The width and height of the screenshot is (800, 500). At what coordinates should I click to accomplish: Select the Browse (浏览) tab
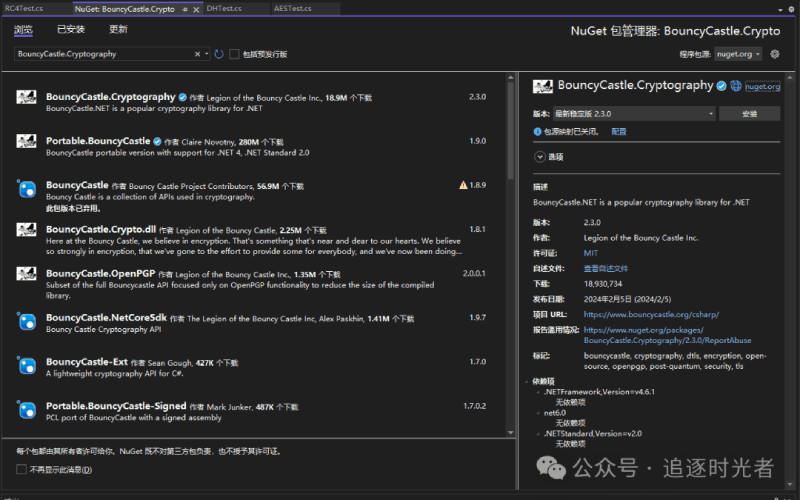tap(23, 30)
